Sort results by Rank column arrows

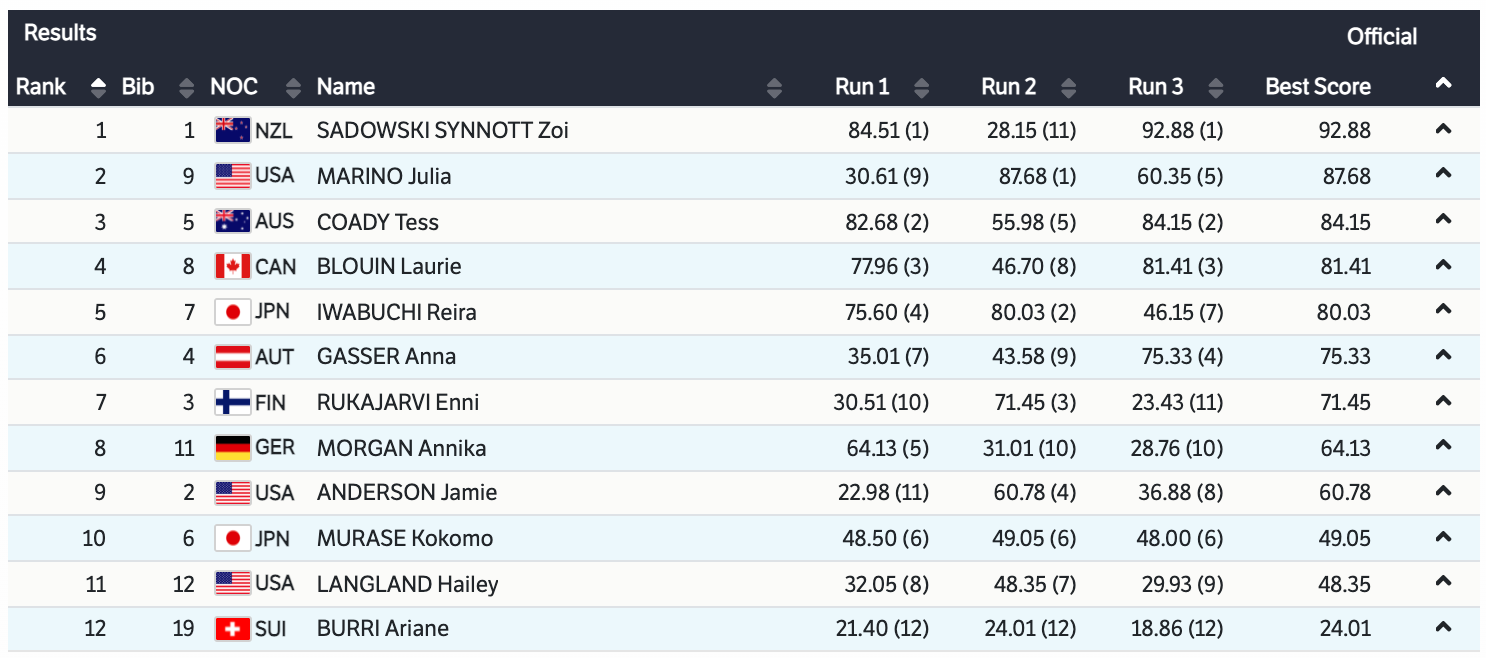[x=98, y=88]
